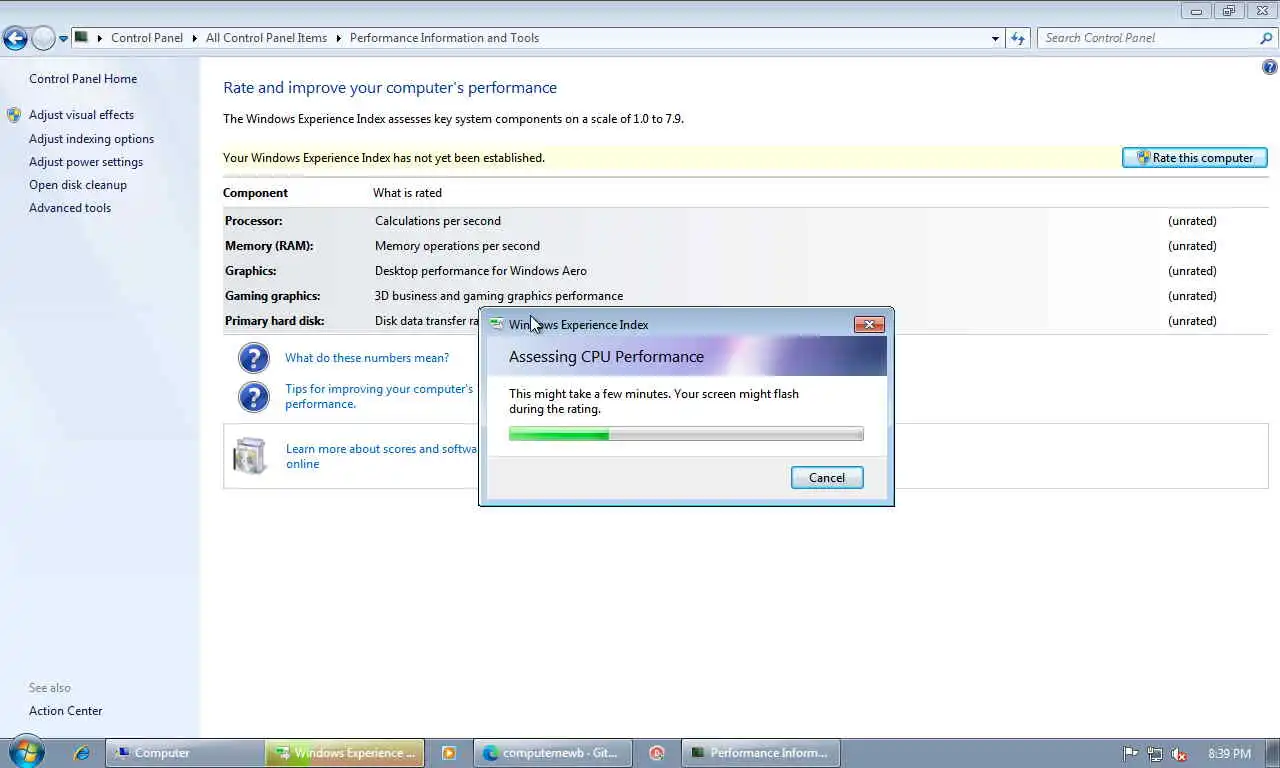Select the Processor row label

pos(254,221)
